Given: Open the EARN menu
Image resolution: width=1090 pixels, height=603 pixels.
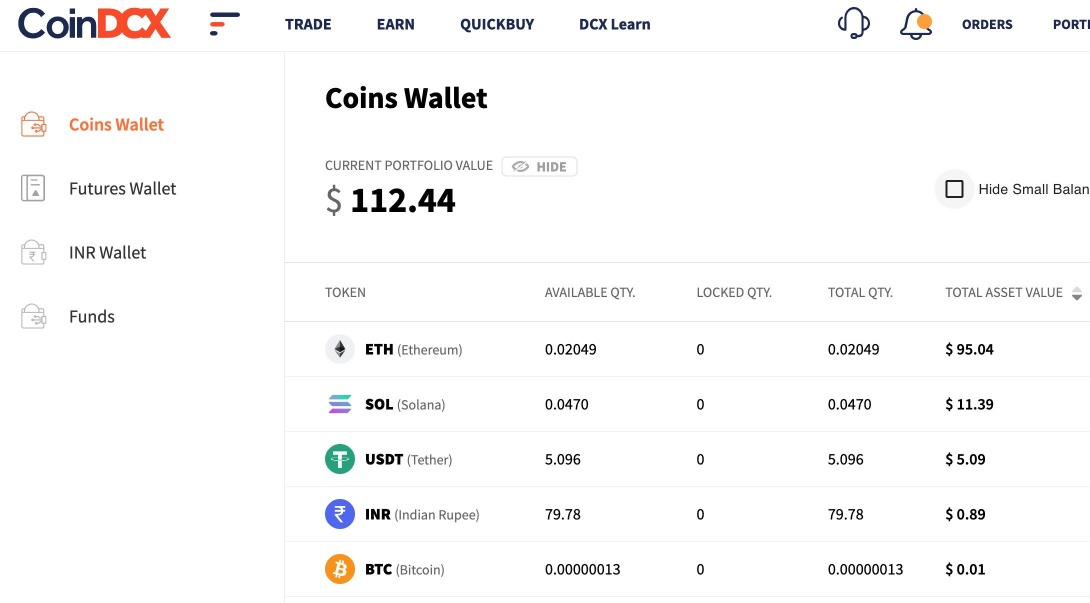Looking at the screenshot, I should tap(396, 24).
